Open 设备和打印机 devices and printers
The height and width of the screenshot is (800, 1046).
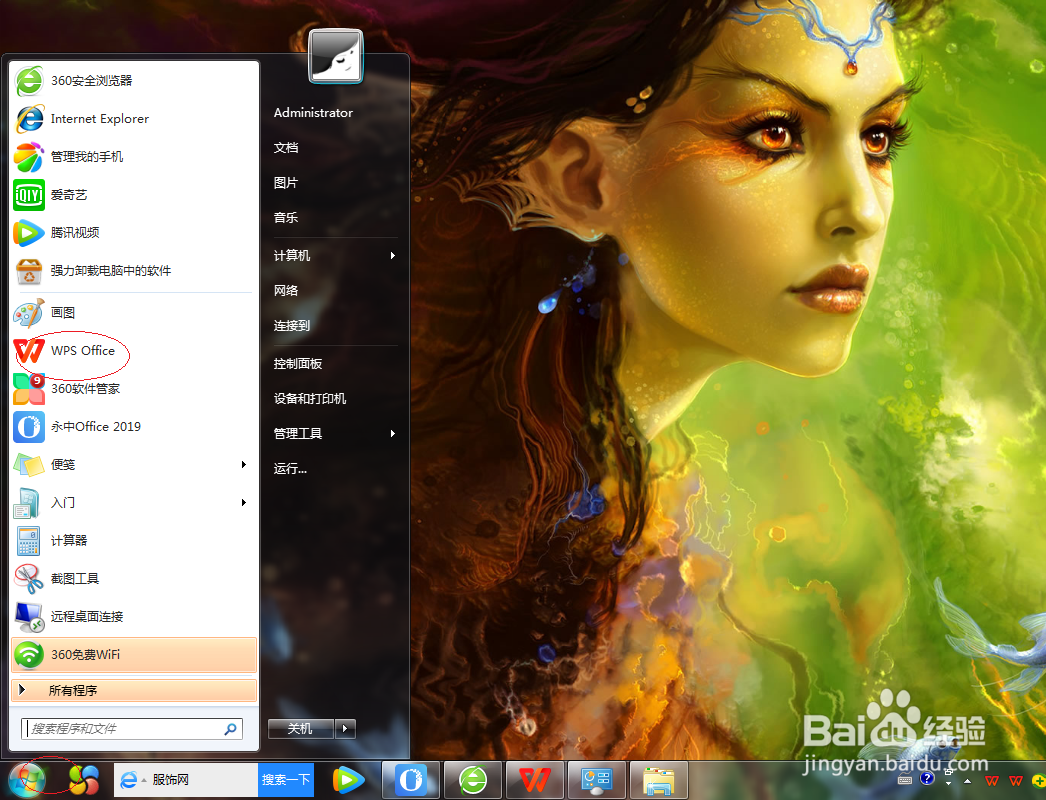pos(310,399)
